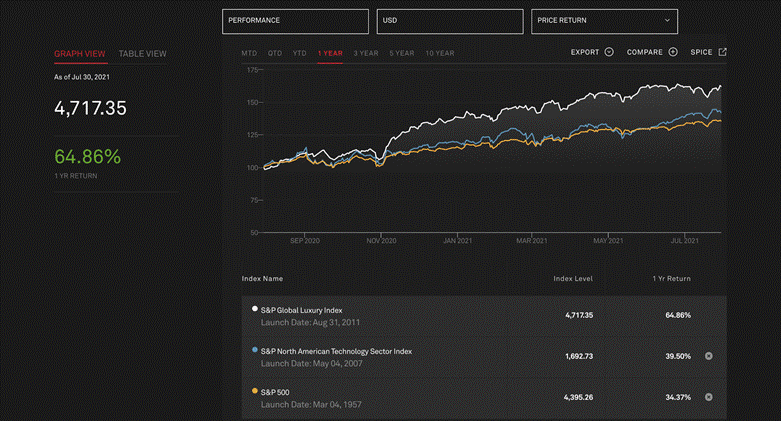Viewport: 781px width, 421px height.
Task: Click the SPICE link text
Action: (x=701, y=52)
